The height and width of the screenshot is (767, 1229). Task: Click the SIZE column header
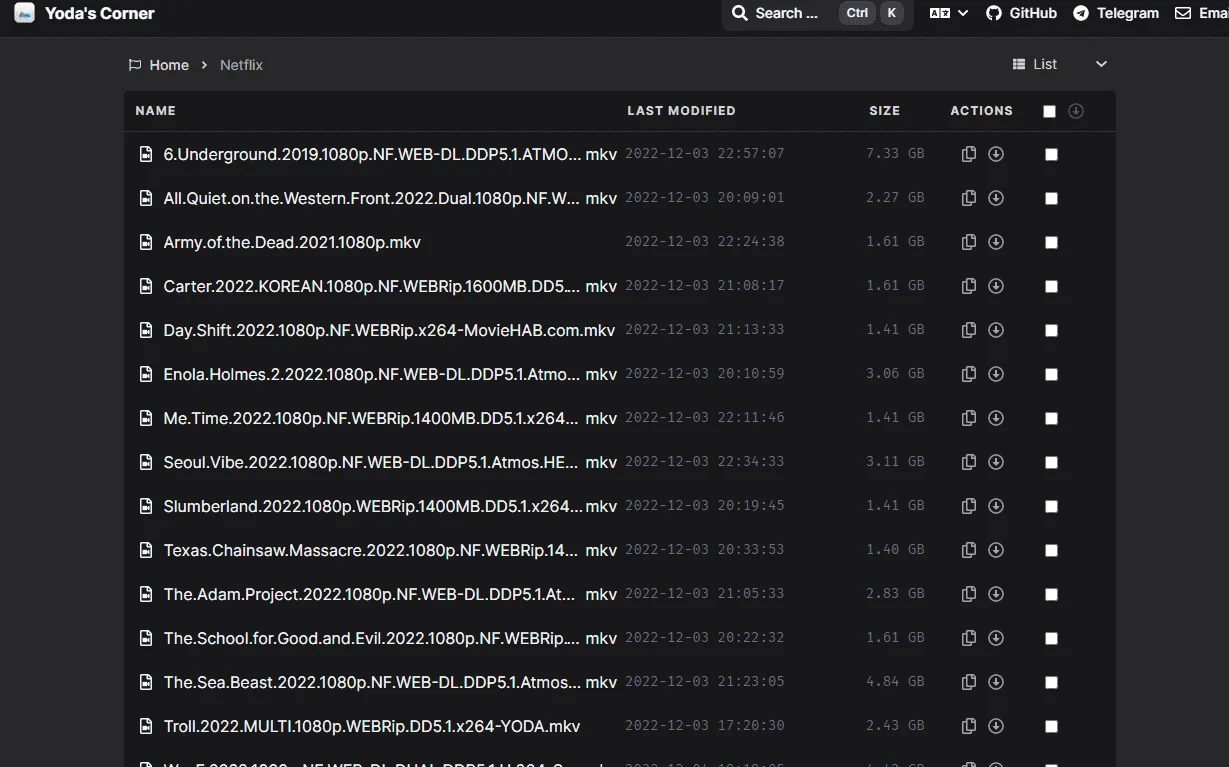point(884,111)
